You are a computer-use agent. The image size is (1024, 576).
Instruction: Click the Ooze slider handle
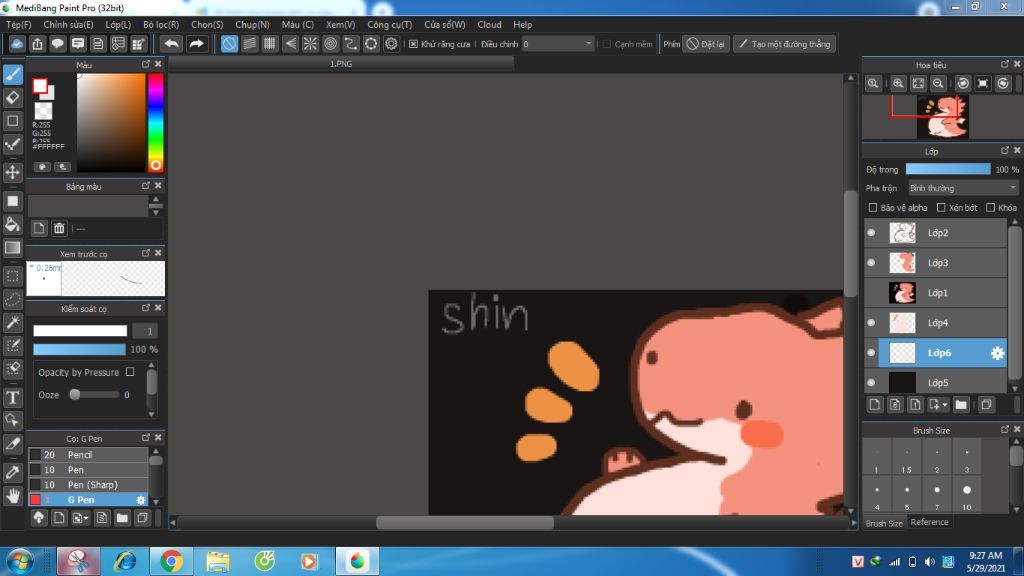[75, 394]
